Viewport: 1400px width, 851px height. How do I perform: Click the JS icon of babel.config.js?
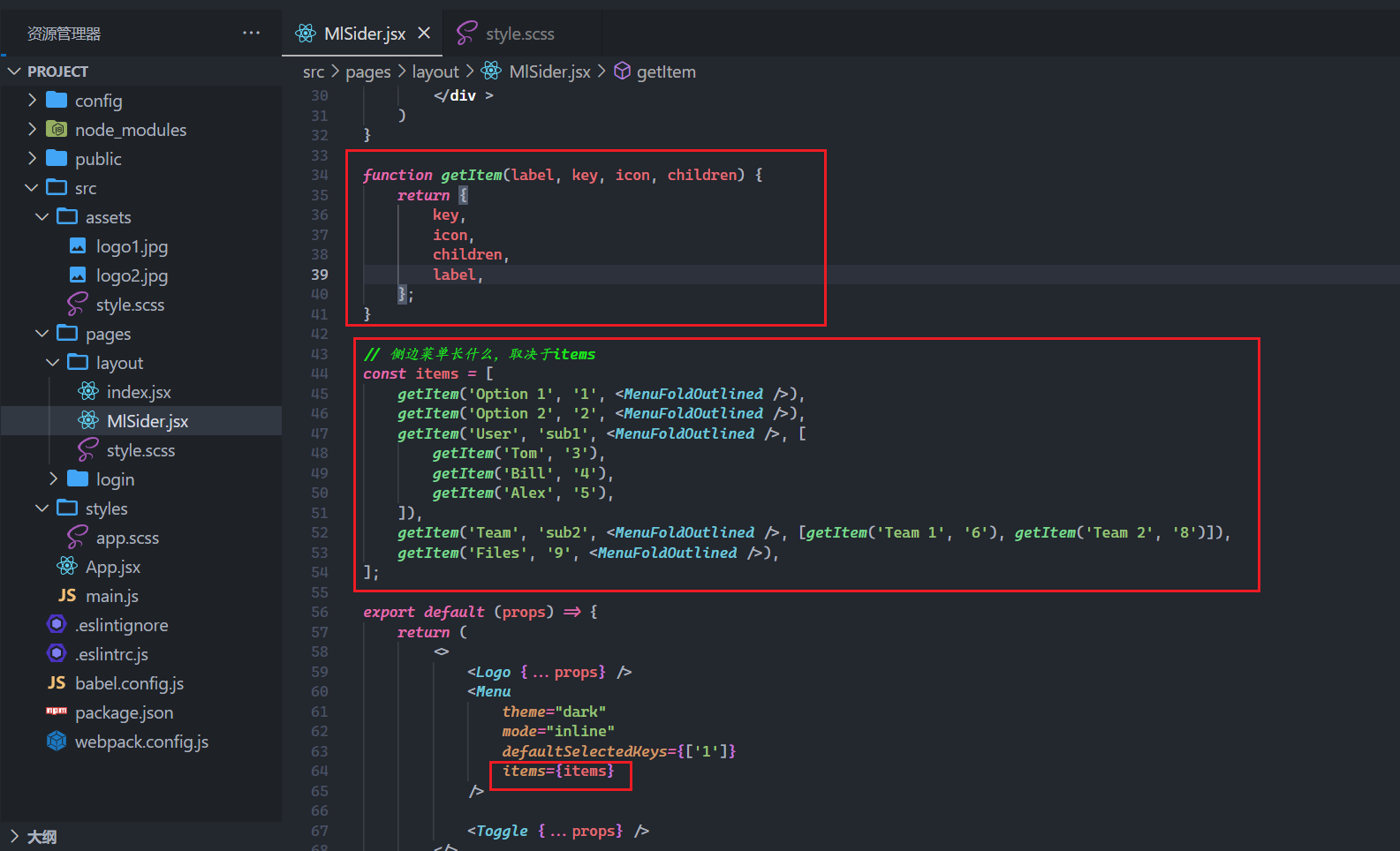pos(57,683)
